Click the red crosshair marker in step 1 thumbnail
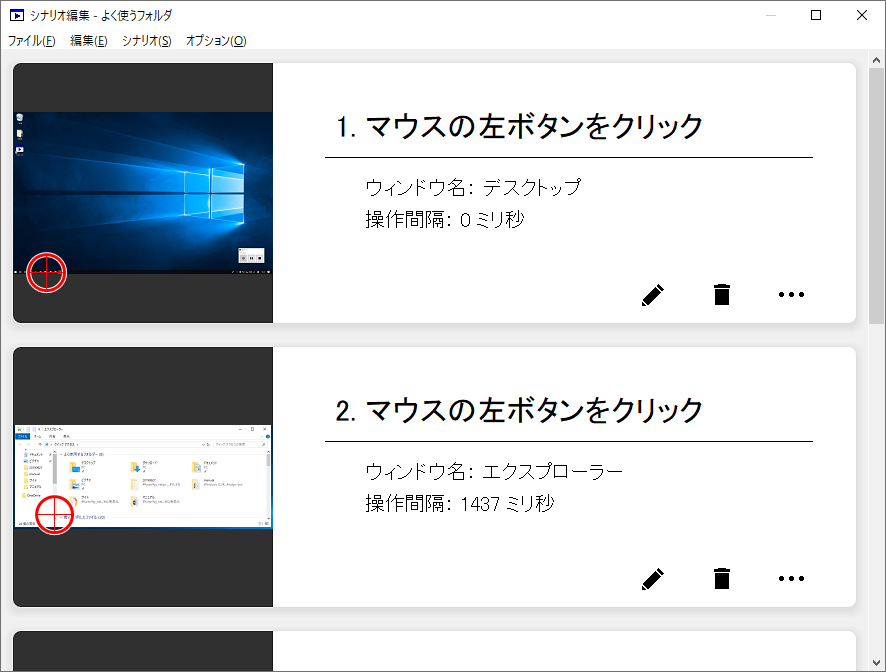Screen dimensions: 886x672 click(x=46, y=271)
